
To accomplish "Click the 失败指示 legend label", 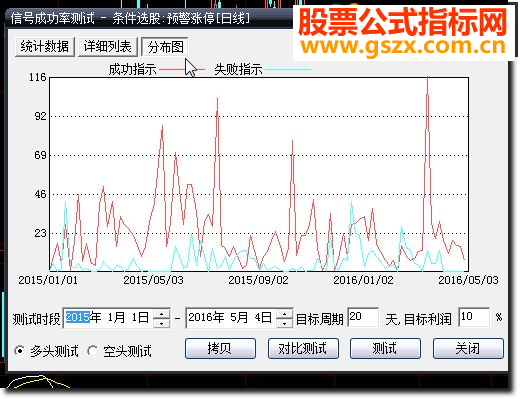I will (x=238, y=70).
